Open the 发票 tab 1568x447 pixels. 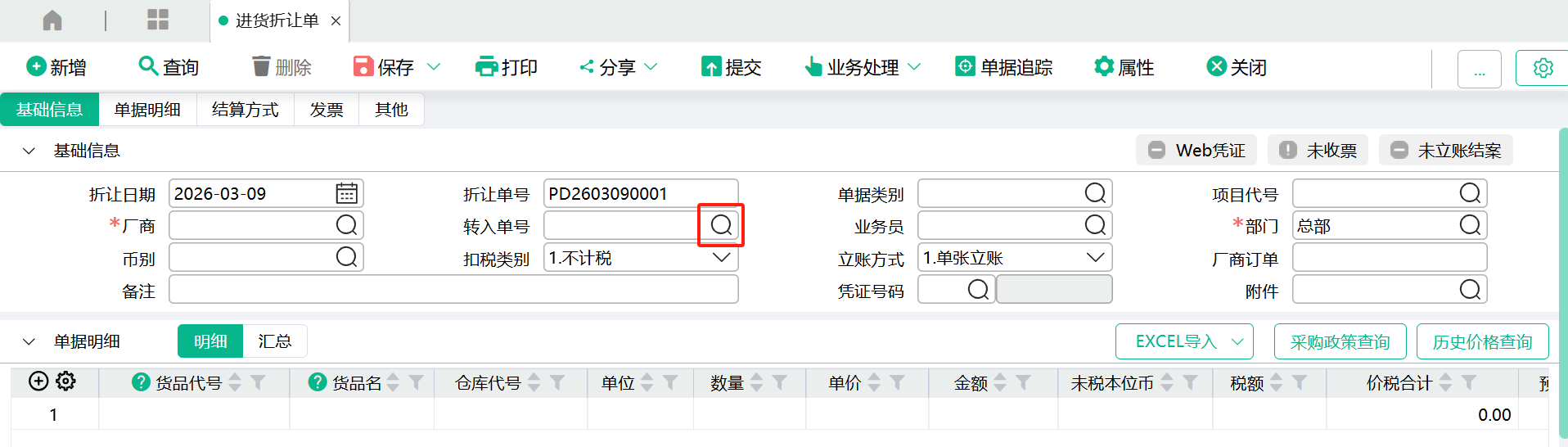click(326, 110)
